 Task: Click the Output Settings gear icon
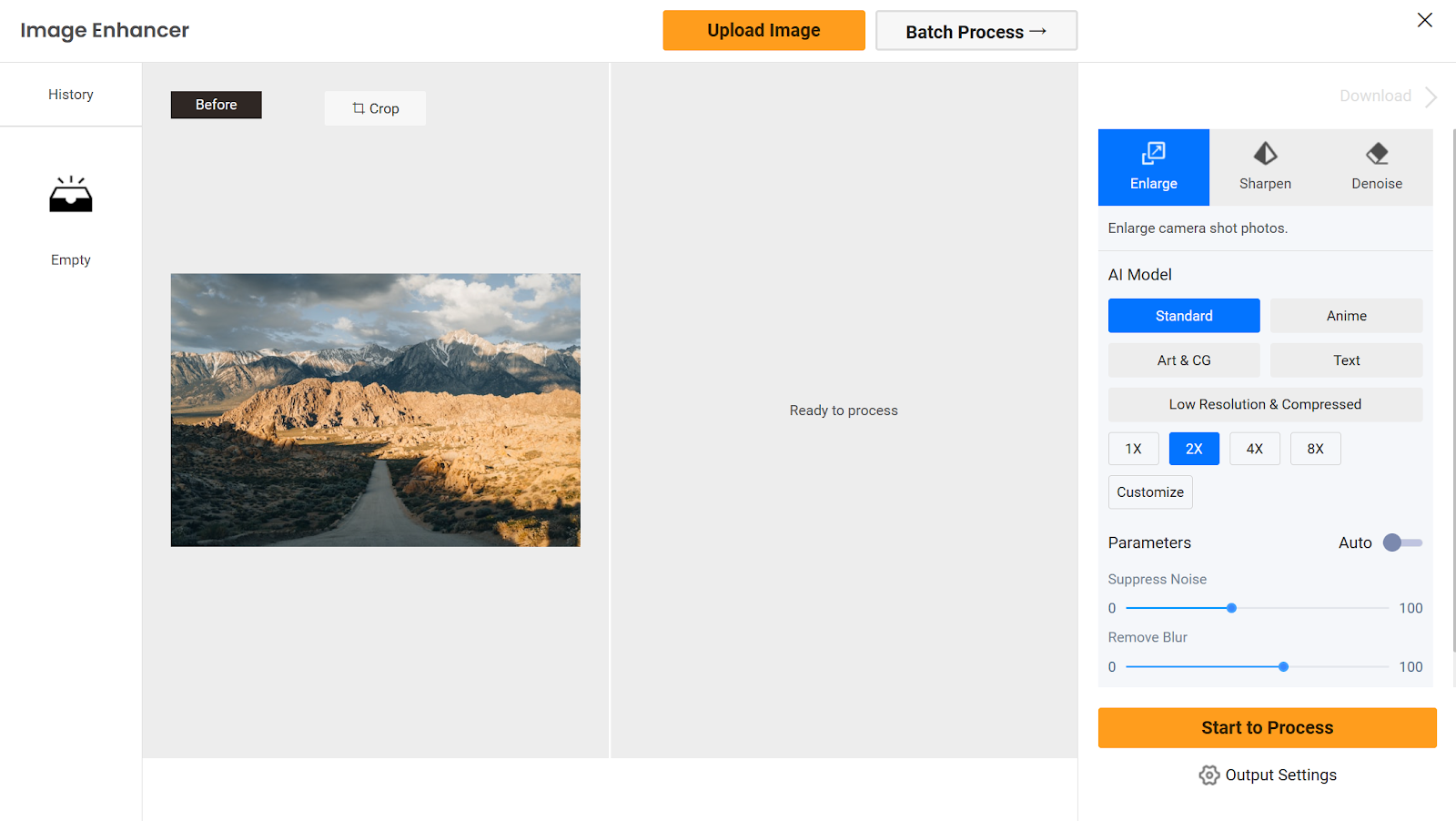pos(1208,775)
